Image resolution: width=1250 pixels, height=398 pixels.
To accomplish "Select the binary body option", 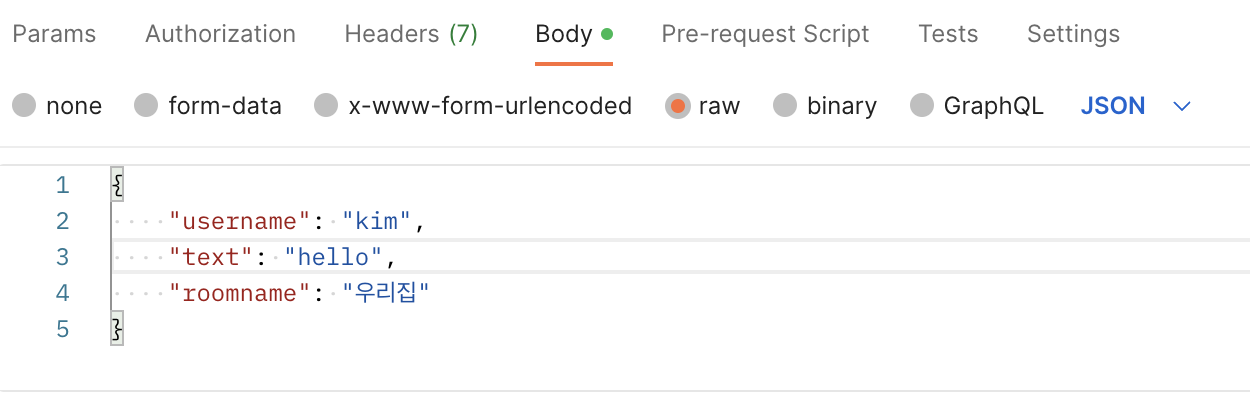I will [785, 105].
